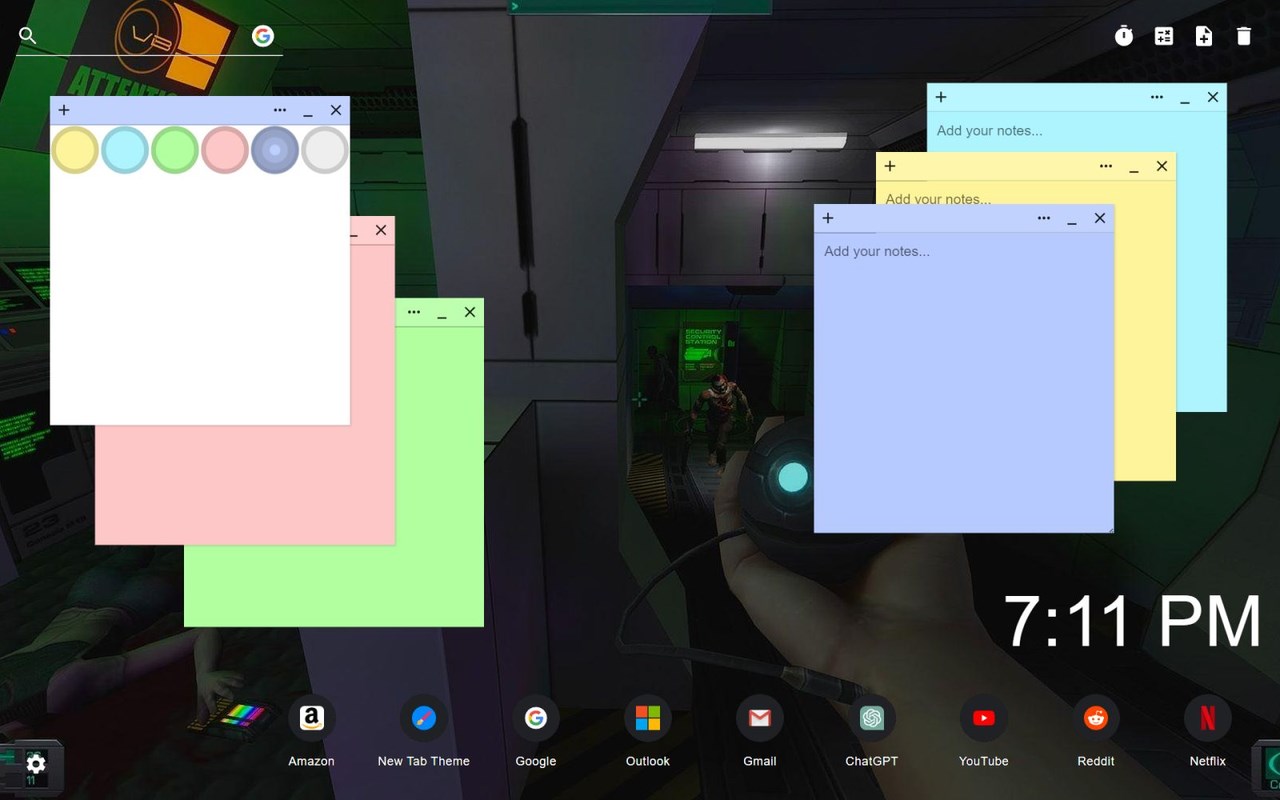
Task: Close the purple right-side note
Action: (x=1100, y=218)
